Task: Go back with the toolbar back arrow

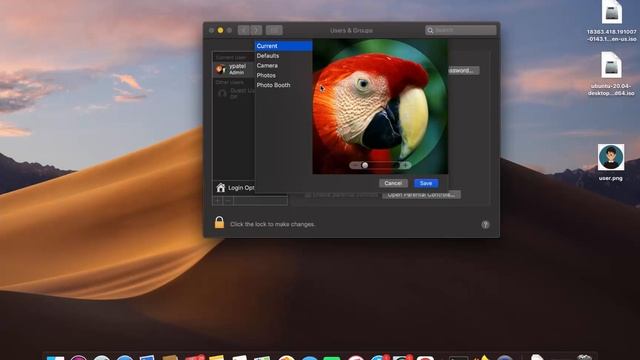Action: tap(244, 30)
